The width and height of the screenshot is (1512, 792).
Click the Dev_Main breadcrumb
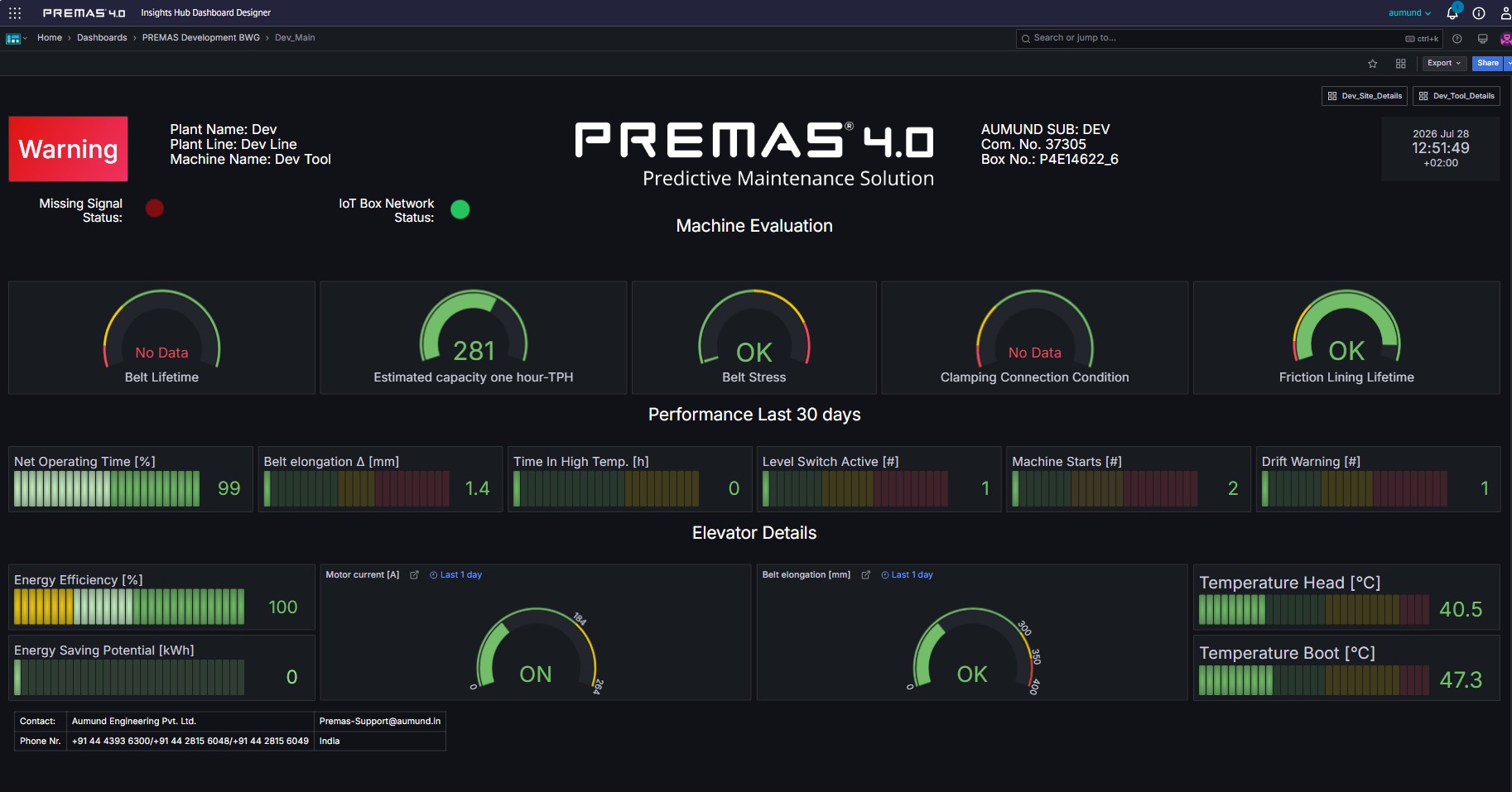pos(295,38)
